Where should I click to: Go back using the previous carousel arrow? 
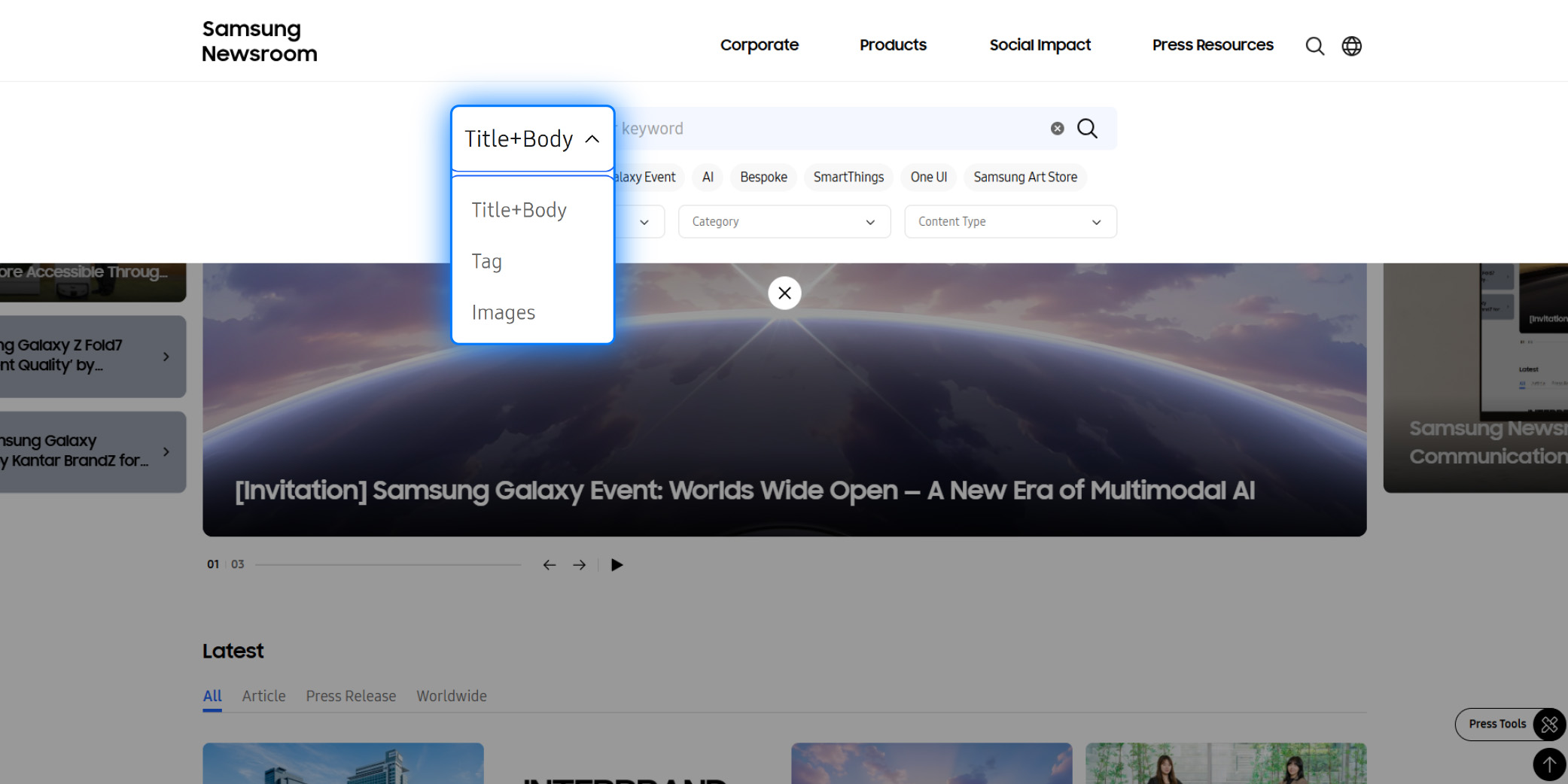coord(549,564)
